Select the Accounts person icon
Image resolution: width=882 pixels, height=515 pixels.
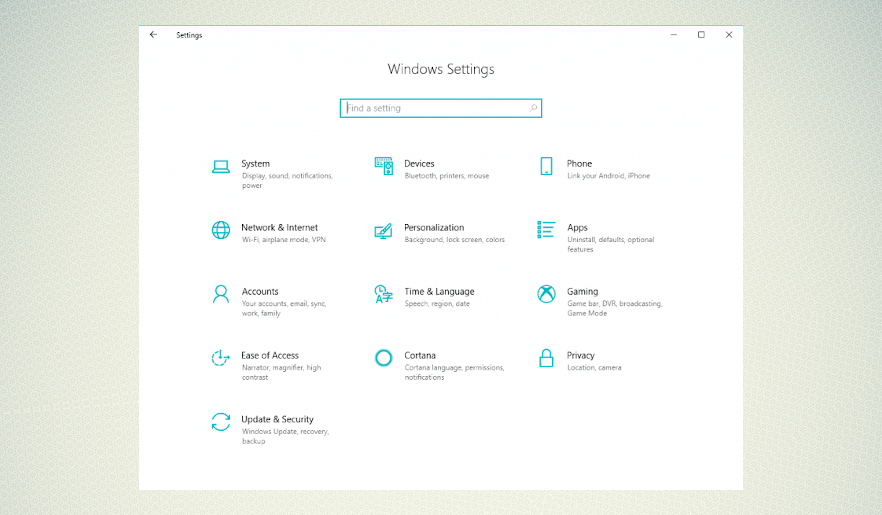coord(221,294)
